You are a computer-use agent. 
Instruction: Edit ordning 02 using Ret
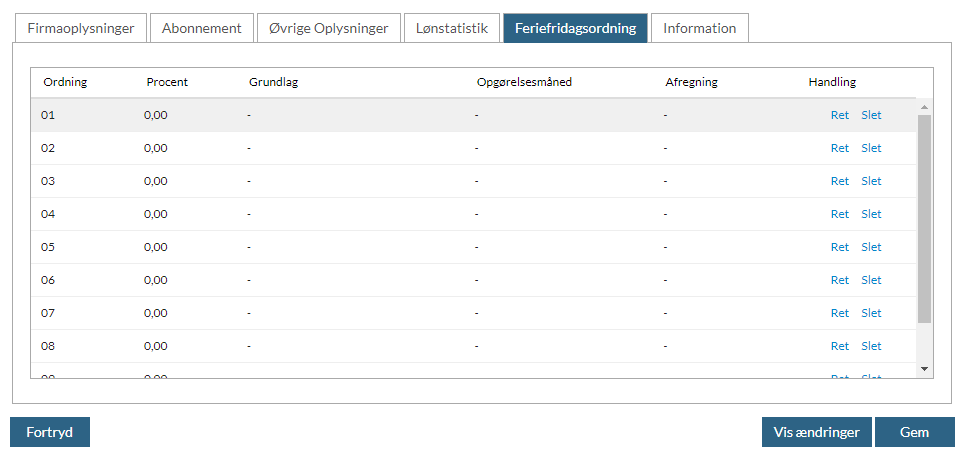coord(839,148)
